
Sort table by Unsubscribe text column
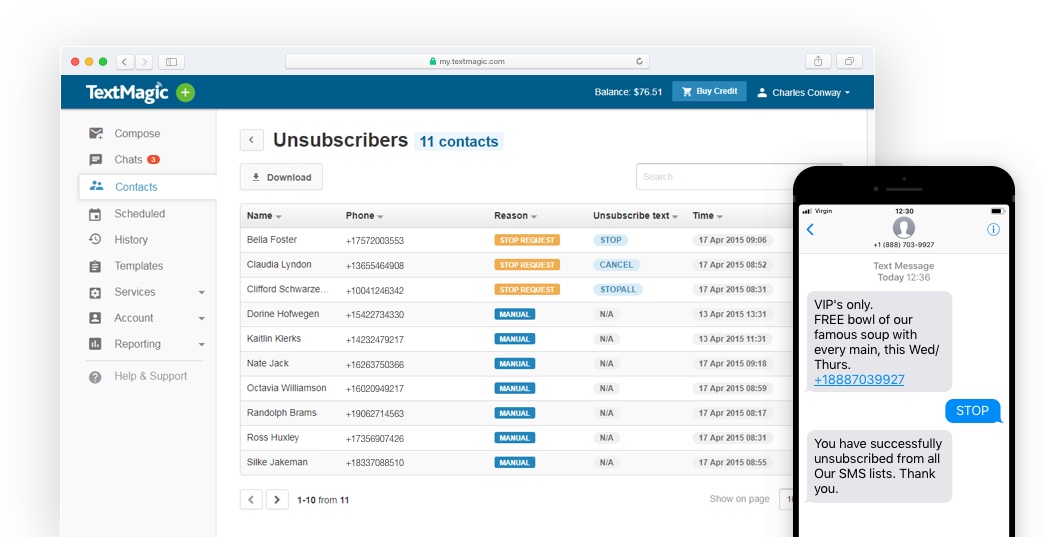tap(635, 216)
